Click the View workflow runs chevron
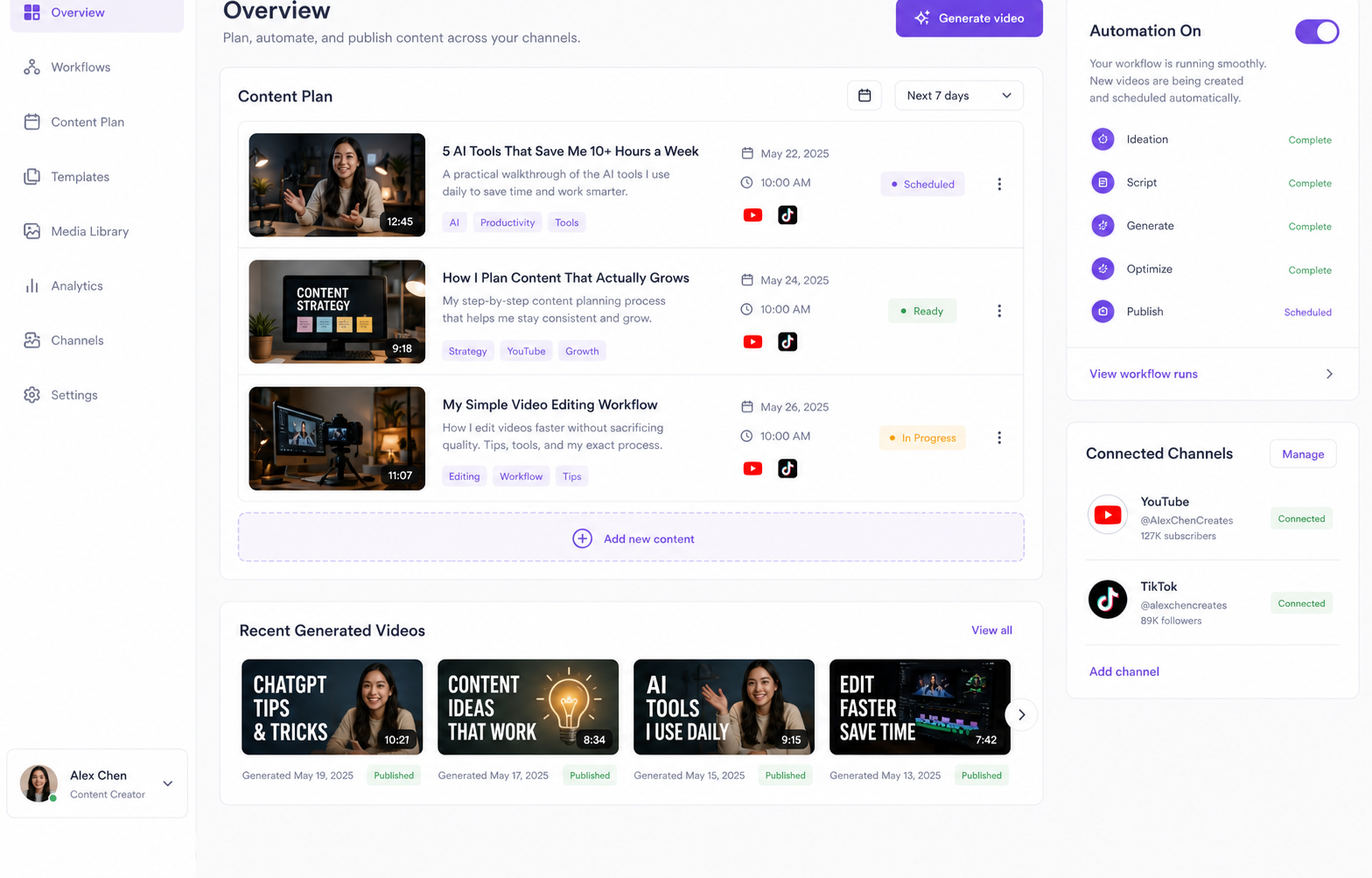 pyautogui.click(x=1329, y=374)
